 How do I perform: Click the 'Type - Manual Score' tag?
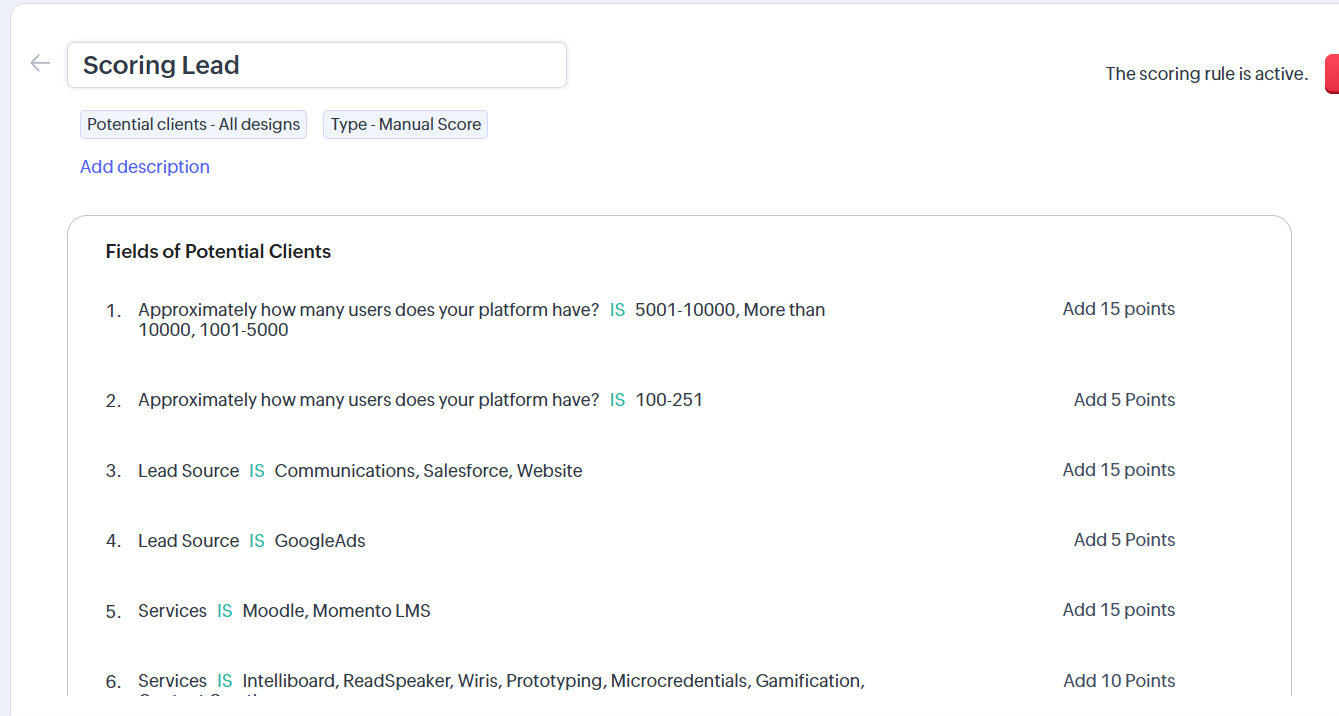coord(405,124)
